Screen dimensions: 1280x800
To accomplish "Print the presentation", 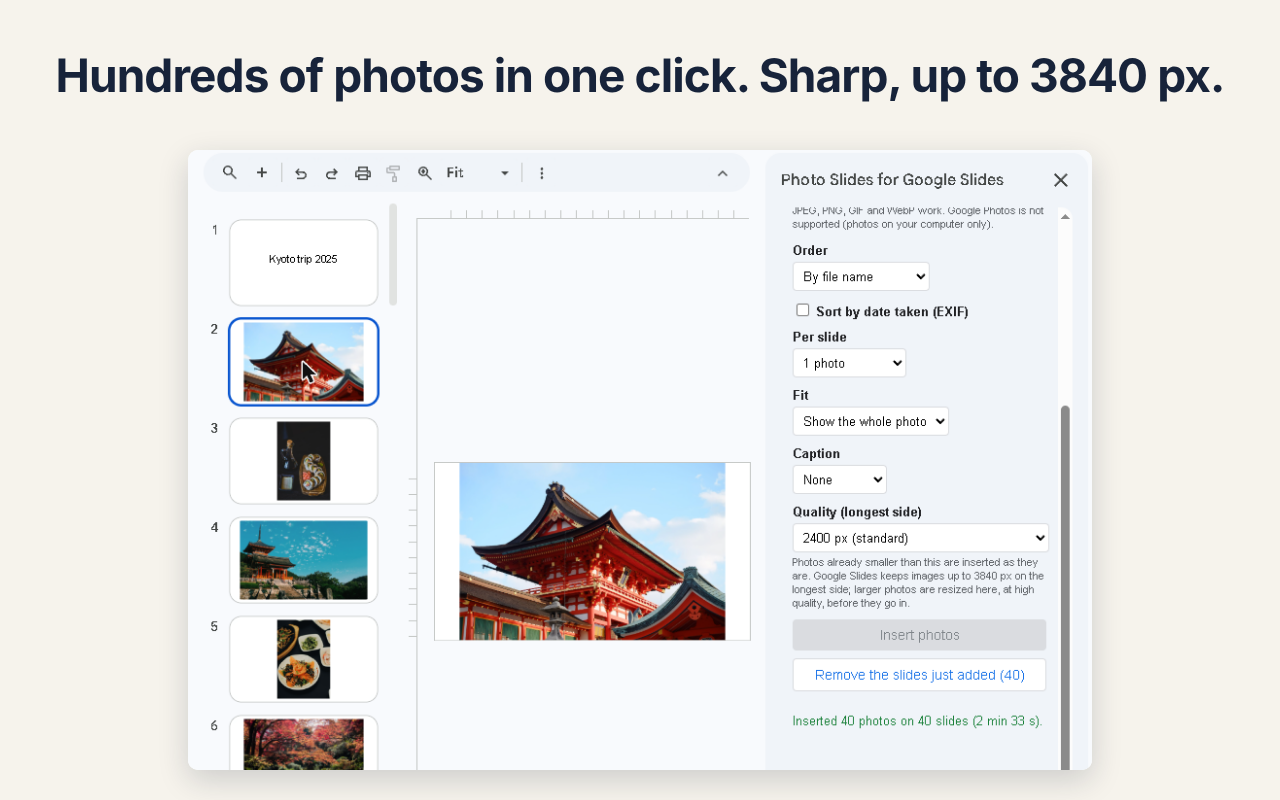I will point(363,173).
